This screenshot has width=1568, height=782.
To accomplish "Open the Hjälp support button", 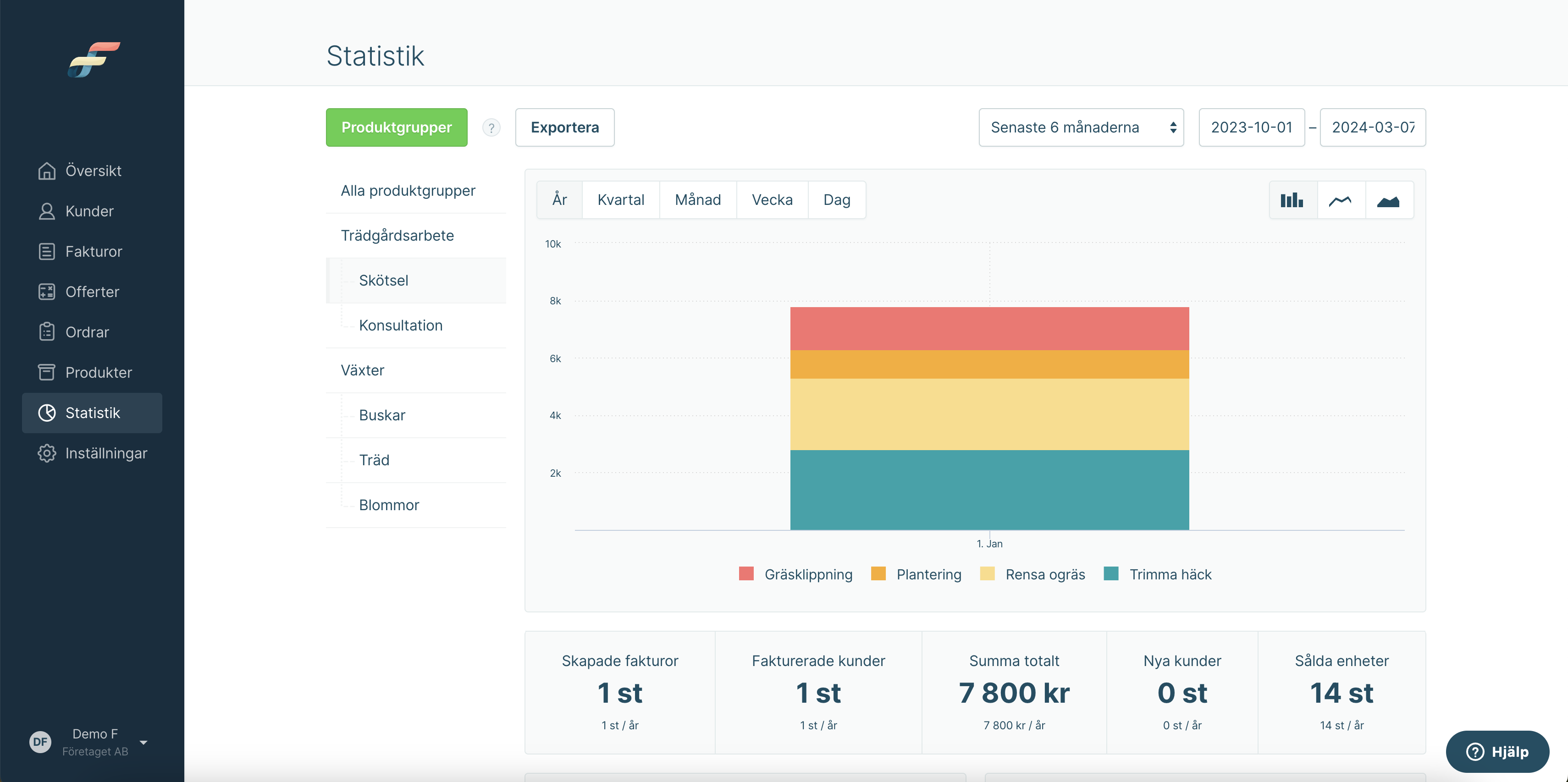I will pos(1497,752).
